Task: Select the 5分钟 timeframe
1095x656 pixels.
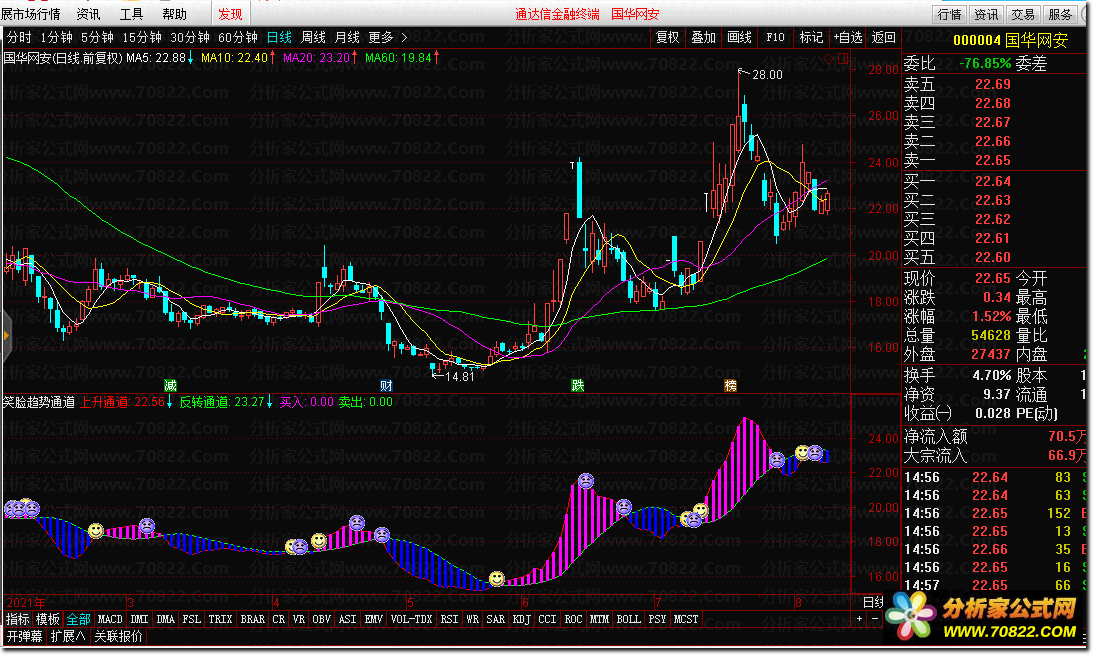Action: pyautogui.click(x=97, y=38)
